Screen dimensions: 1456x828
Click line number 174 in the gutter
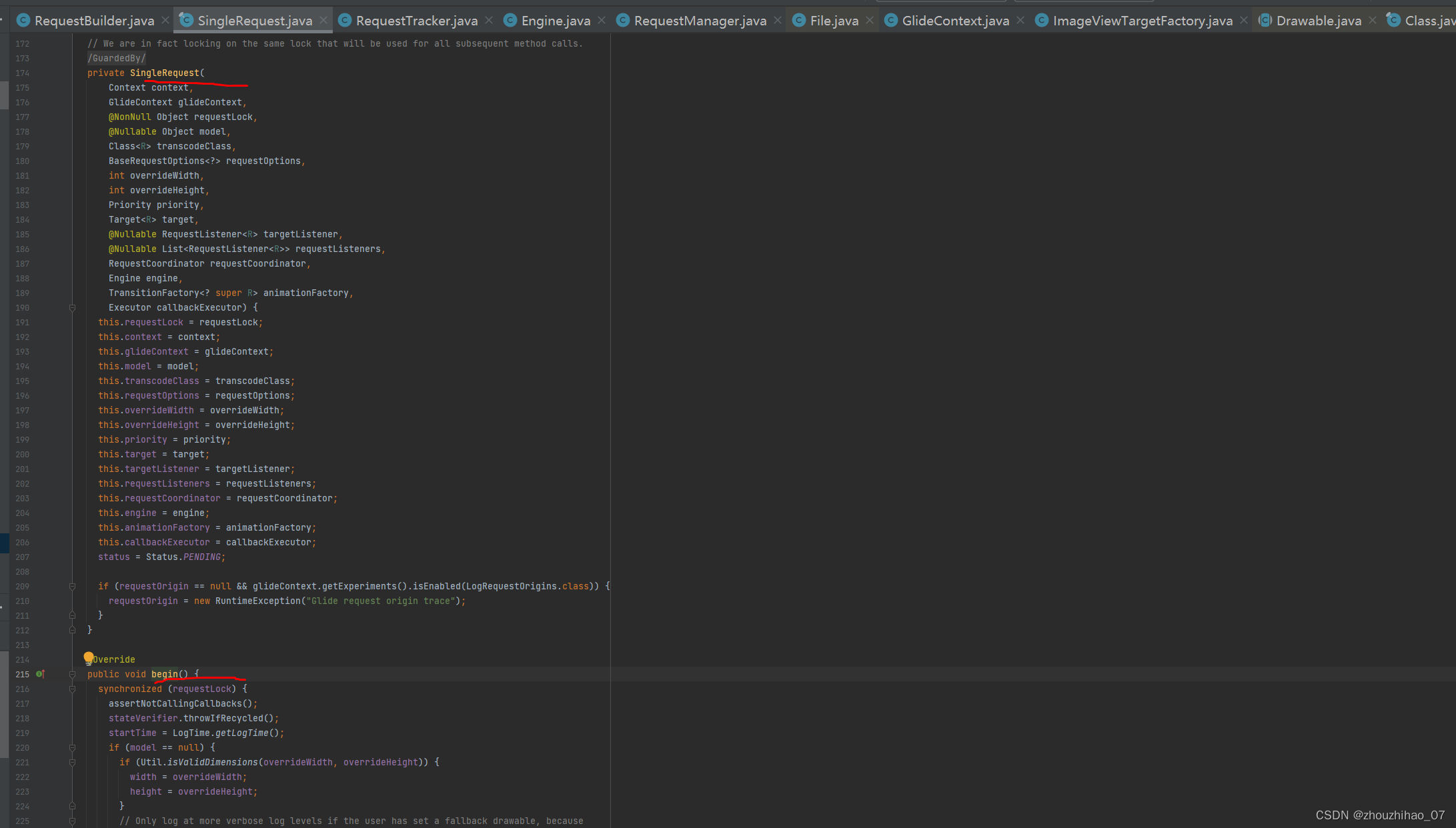tap(22, 73)
